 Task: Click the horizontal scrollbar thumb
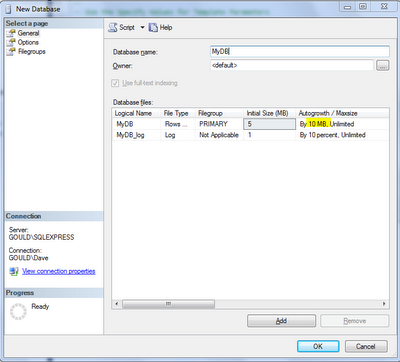[168, 304]
